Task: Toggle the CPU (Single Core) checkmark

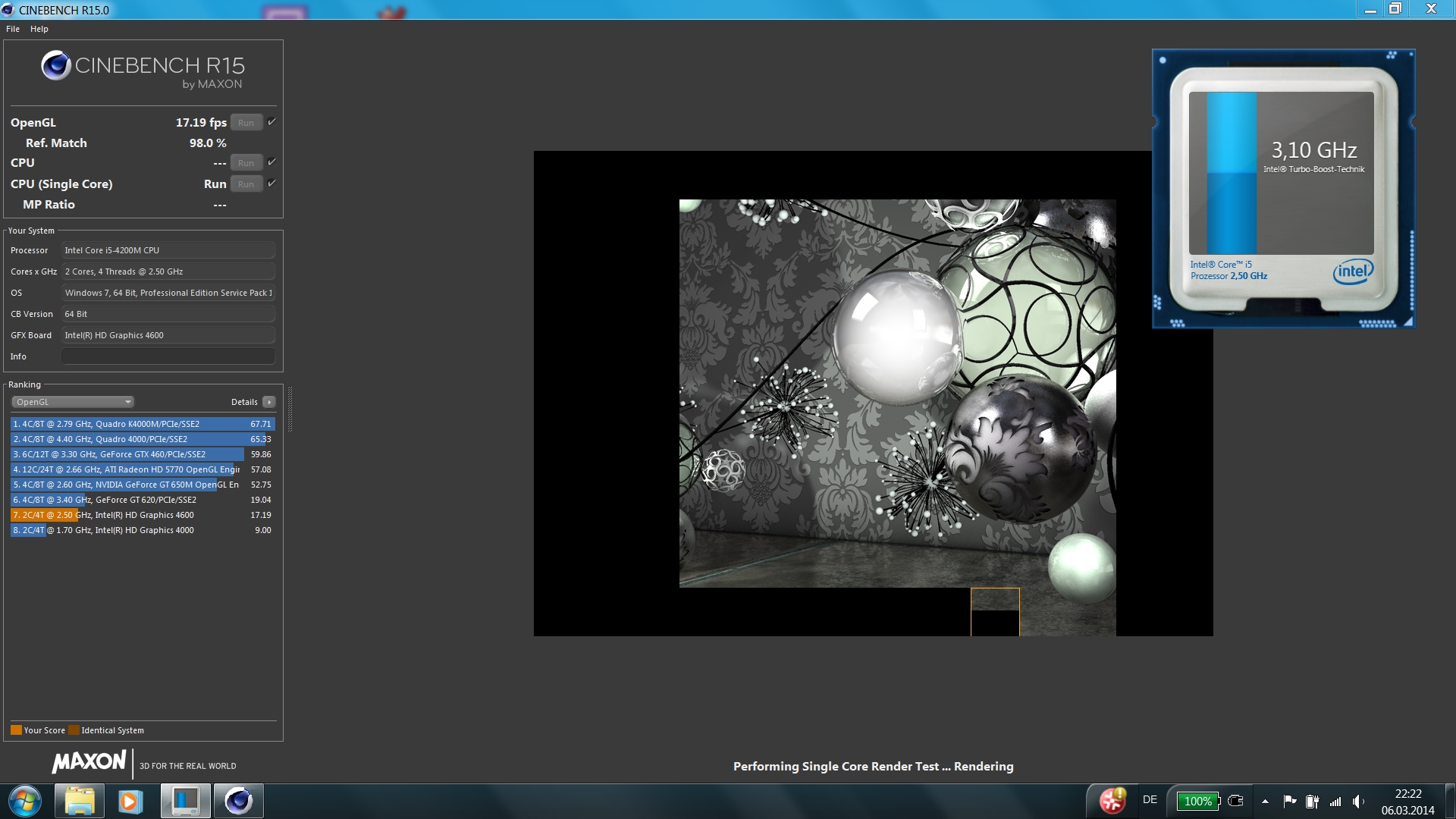Action: 271,184
